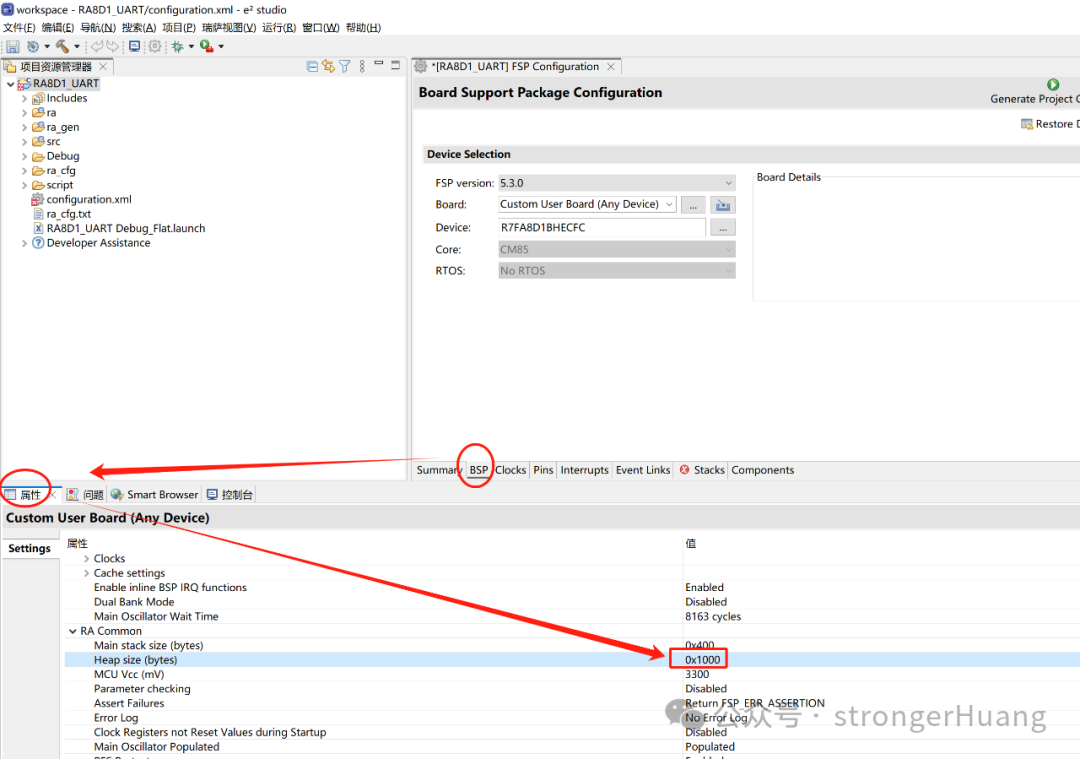Click the Device input field
1080x759 pixels.
tap(602, 227)
